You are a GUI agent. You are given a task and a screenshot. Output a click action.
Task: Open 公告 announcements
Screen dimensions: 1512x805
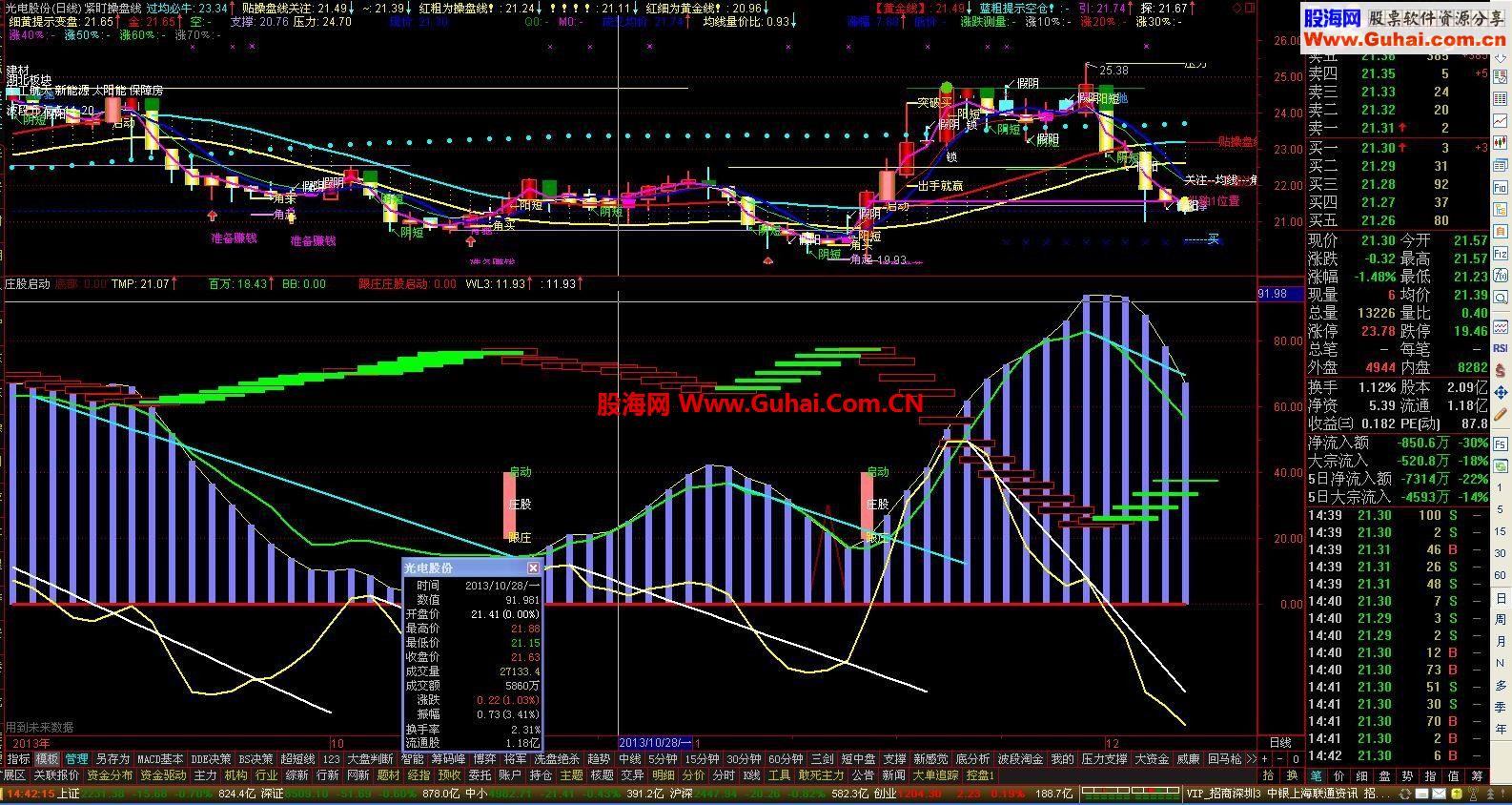click(x=863, y=775)
